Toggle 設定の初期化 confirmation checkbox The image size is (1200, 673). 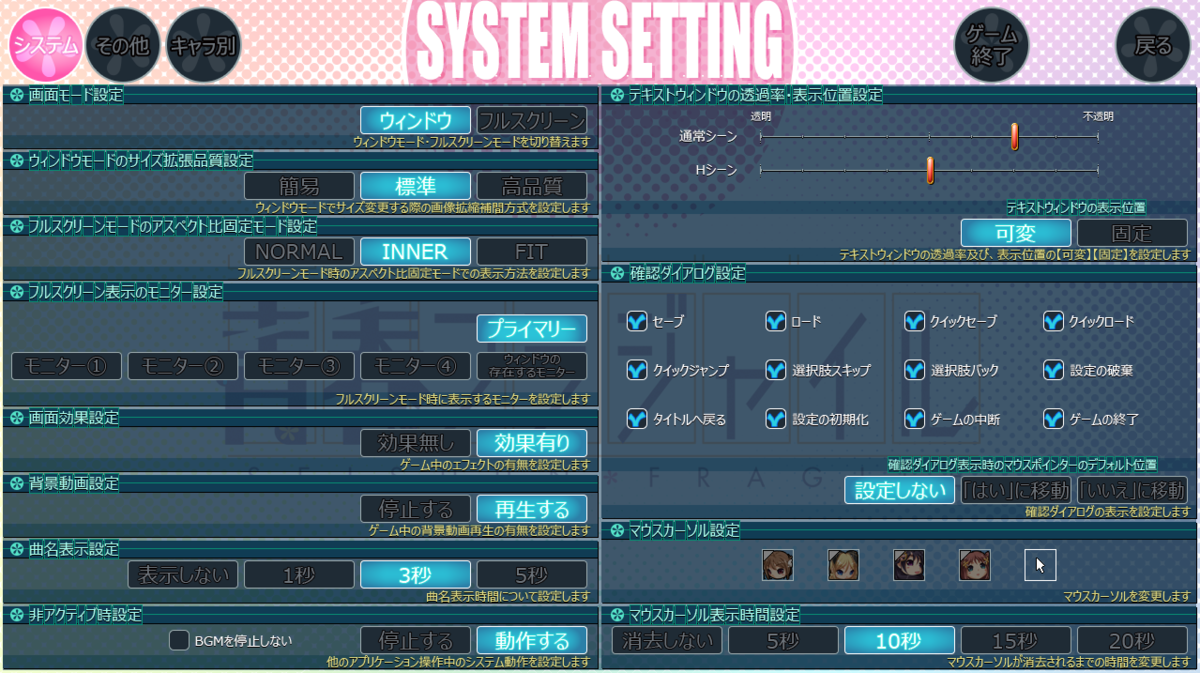click(x=776, y=419)
